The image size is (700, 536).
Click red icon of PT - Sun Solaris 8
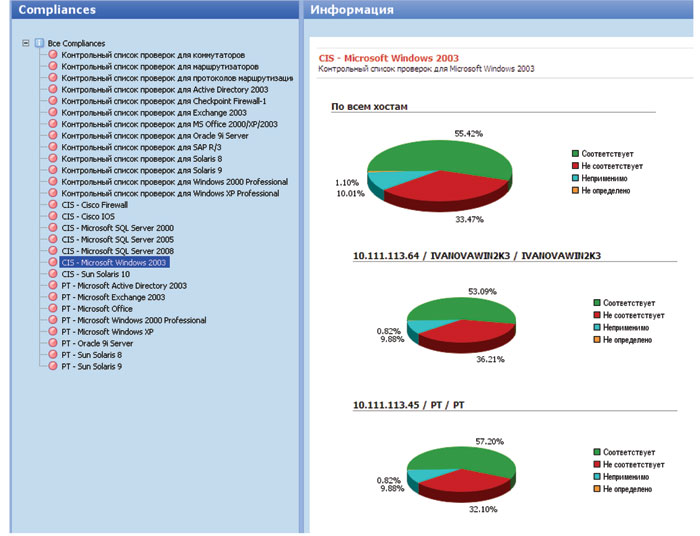coord(53,354)
